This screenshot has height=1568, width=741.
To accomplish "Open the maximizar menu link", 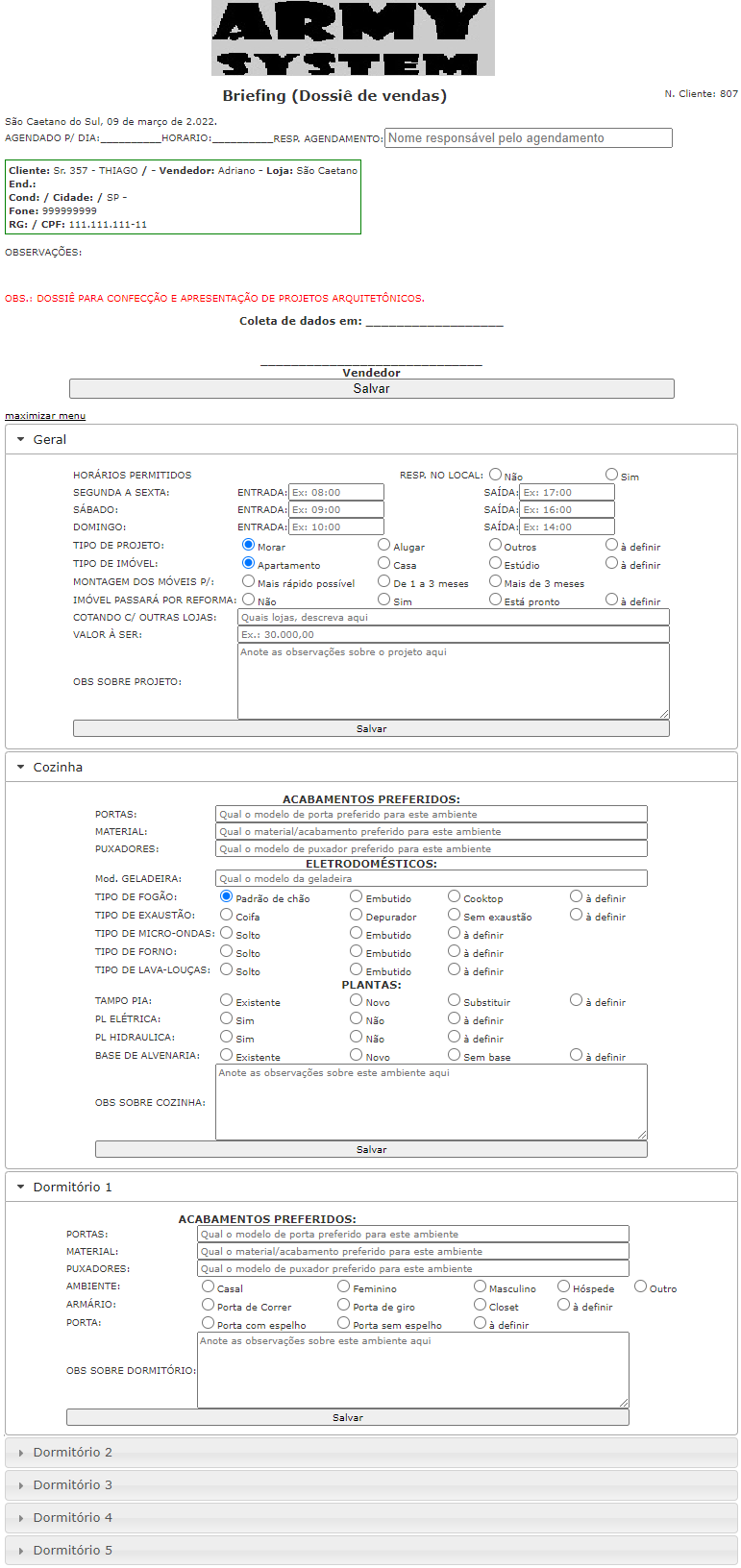I will point(45,416).
